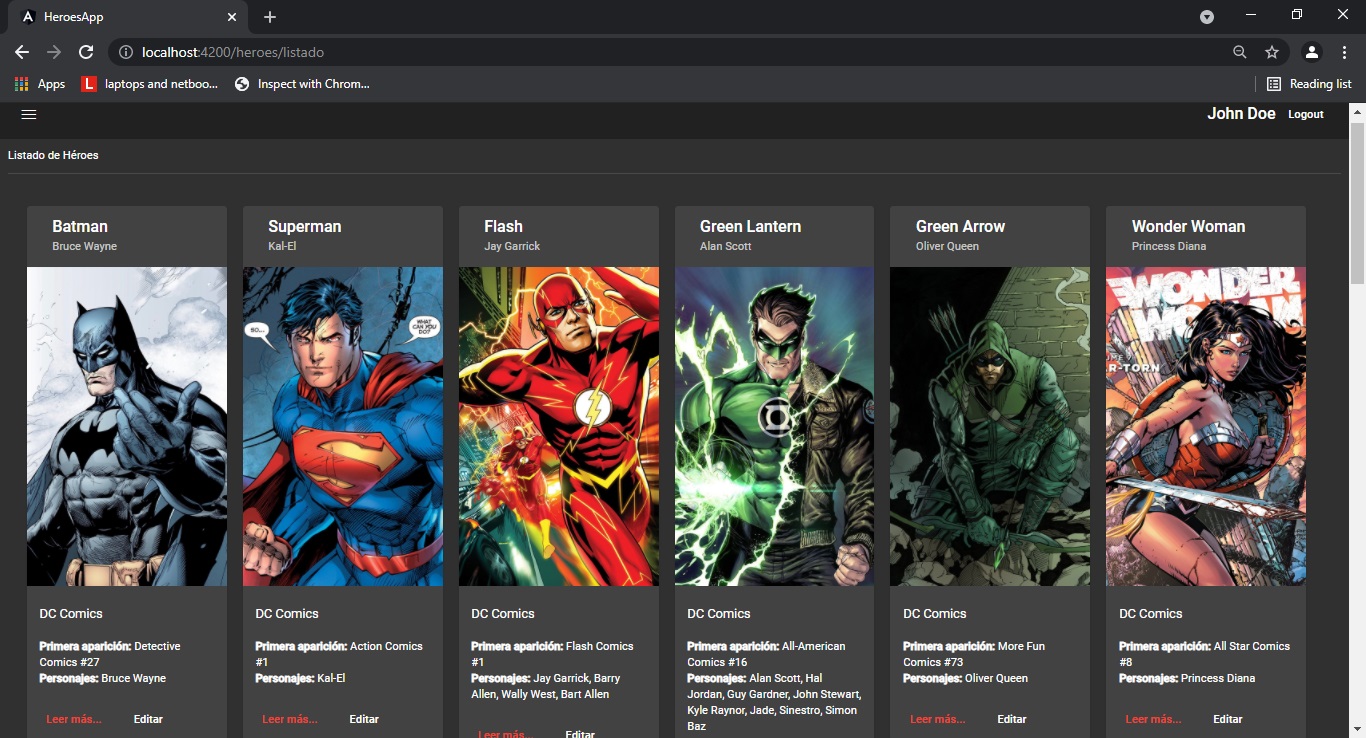Image resolution: width=1366 pixels, height=738 pixels.
Task: Click the Green Arrow card title
Action: 961,226
